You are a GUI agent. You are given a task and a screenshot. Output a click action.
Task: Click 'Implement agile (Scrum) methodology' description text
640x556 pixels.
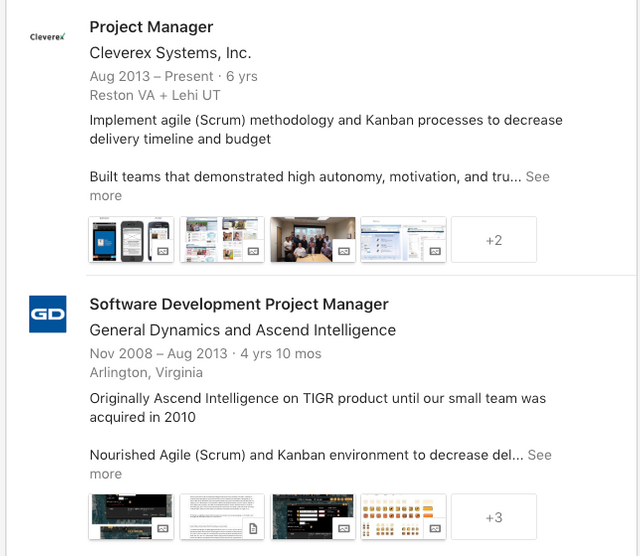click(326, 129)
